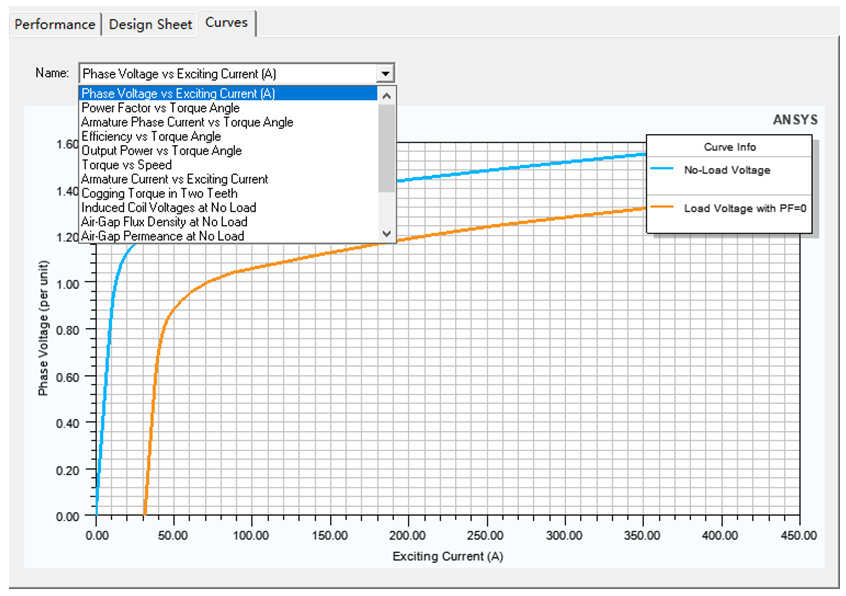Switch to the Performance tab

click(55, 24)
